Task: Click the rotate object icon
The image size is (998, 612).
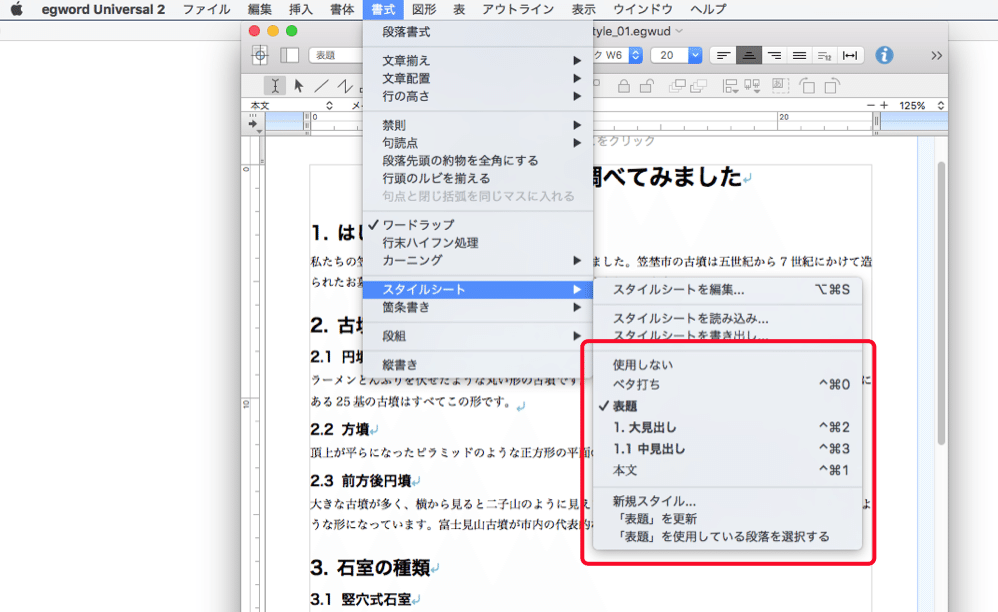Action: pos(807,87)
